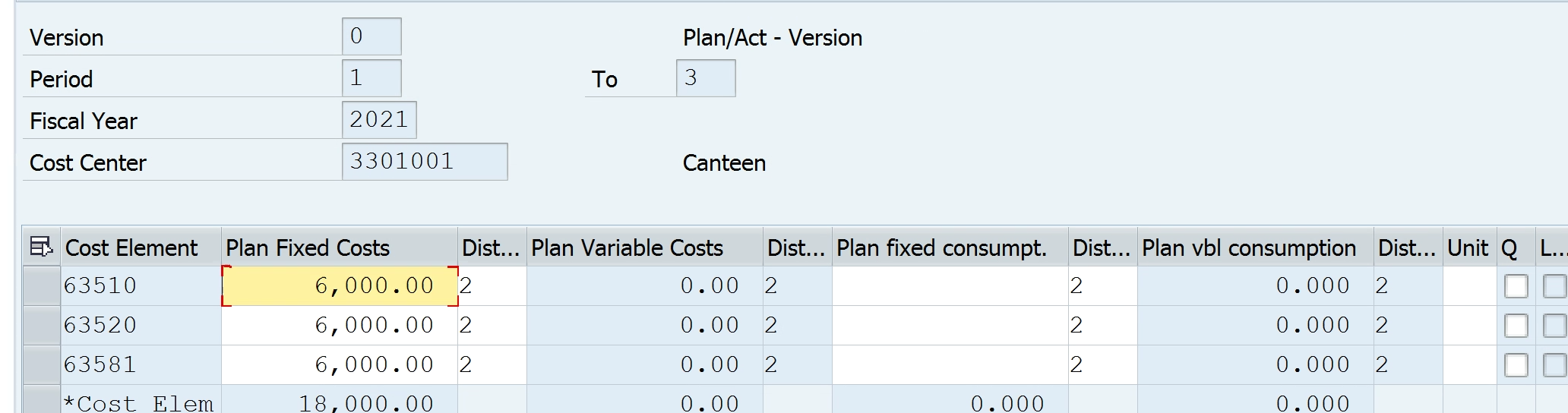Image resolution: width=1568 pixels, height=413 pixels.
Task: Click the Cost Center field showing 3301001
Action: point(424,162)
